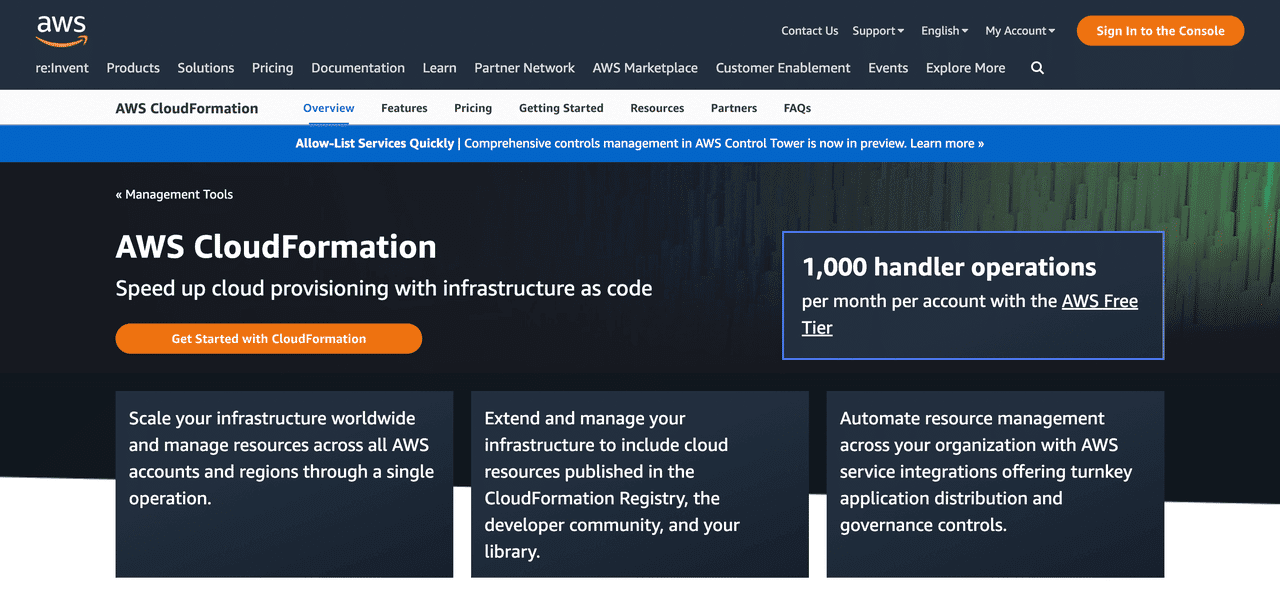Open the search magnifier icon
Screen dimensions: 1280x607
coord(1037,68)
